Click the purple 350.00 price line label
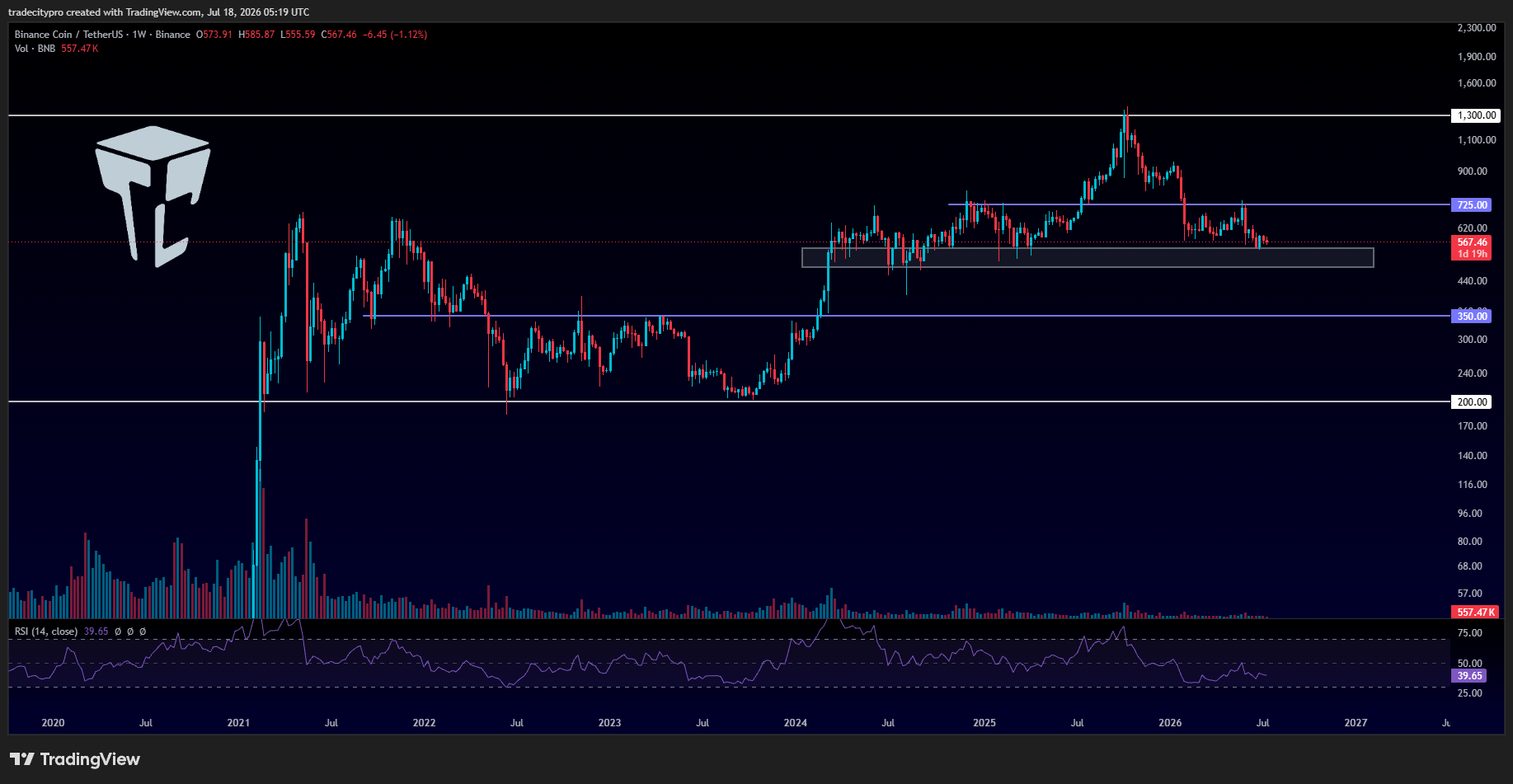The height and width of the screenshot is (784, 1513). (1473, 316)
